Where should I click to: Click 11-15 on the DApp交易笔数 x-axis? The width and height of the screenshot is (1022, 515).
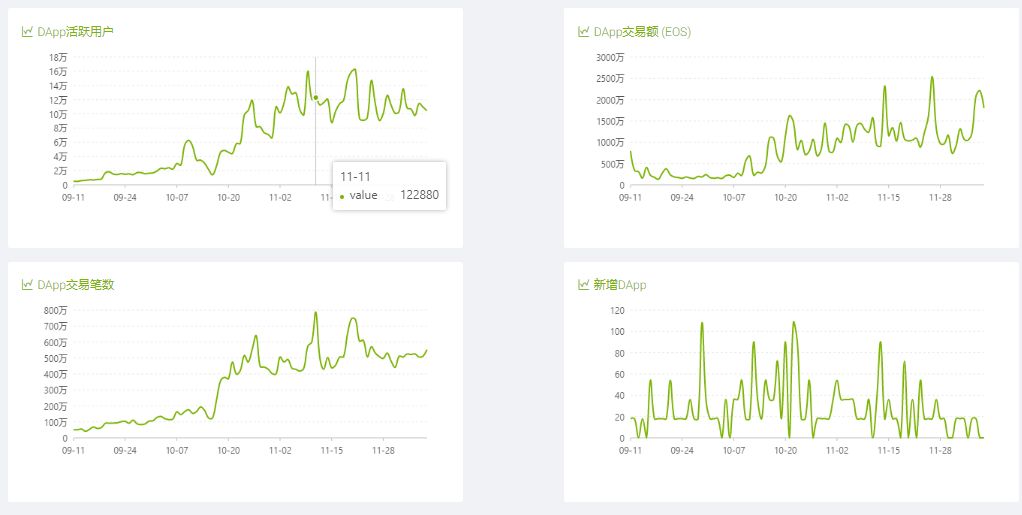point(331,450)
